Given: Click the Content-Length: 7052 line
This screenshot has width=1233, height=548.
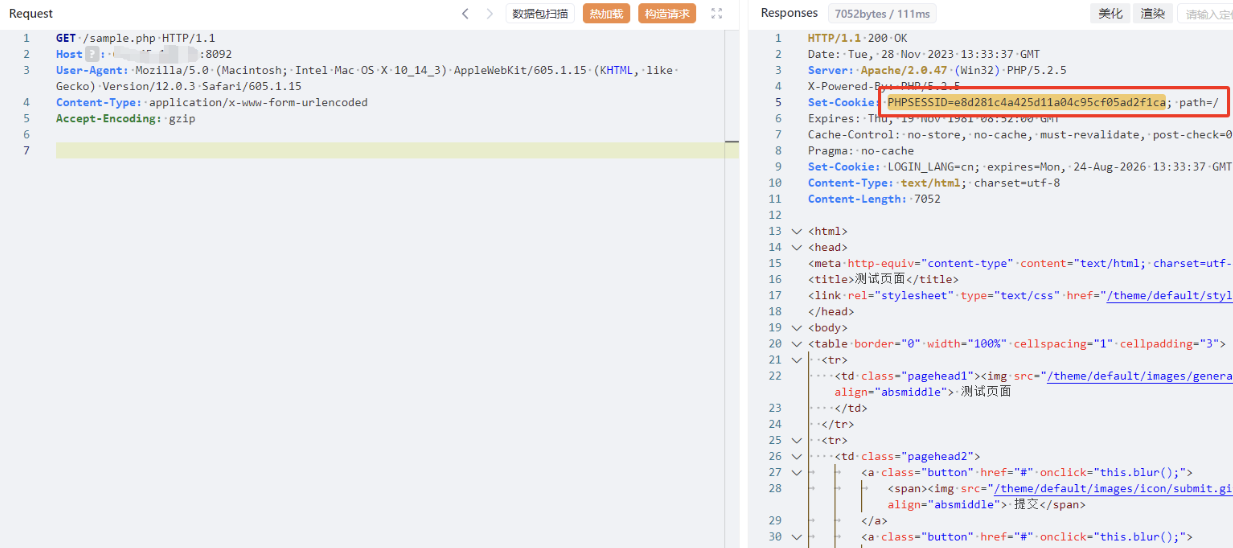Looking at the screenshot, I should [874, 198].
